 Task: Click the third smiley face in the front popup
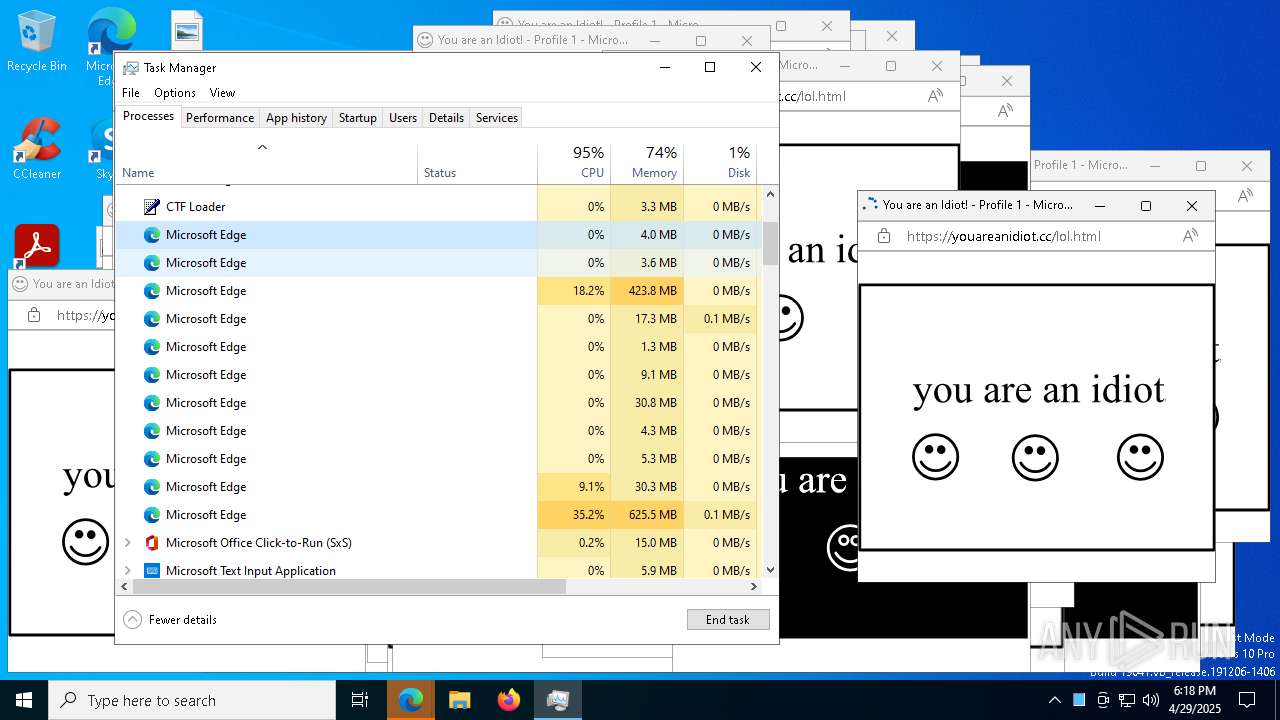pyautogui.click(x=1140, y=457)
